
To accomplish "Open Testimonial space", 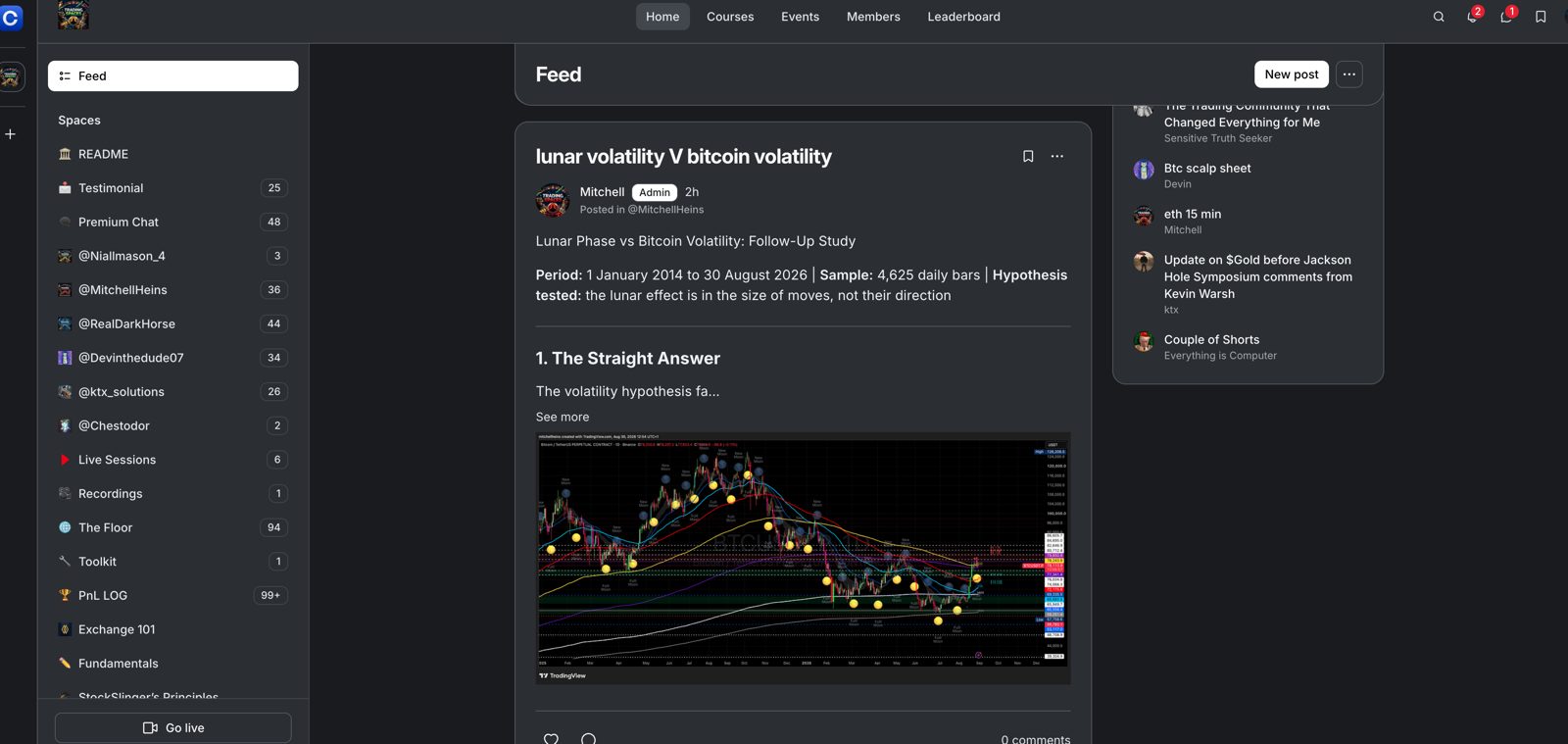I will pos(172,188).
